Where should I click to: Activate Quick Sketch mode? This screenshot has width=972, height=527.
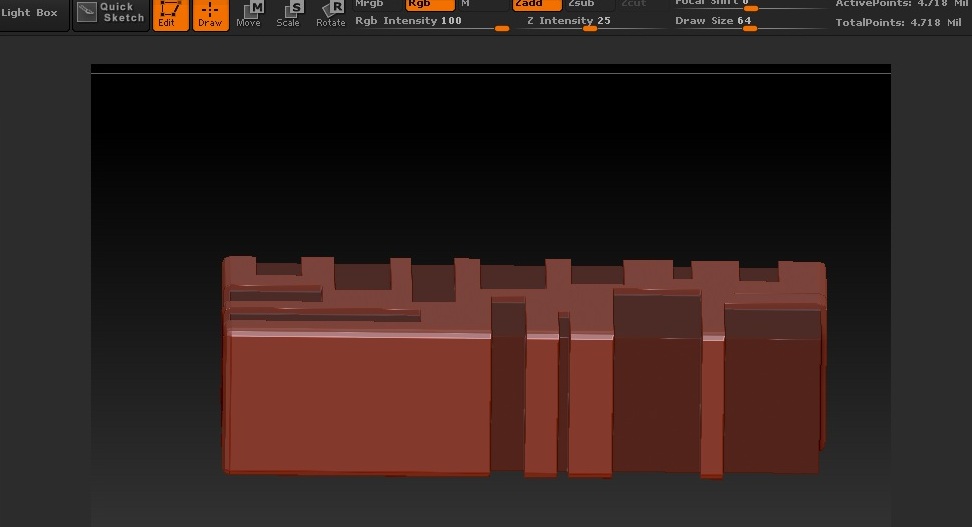point(111,14)
